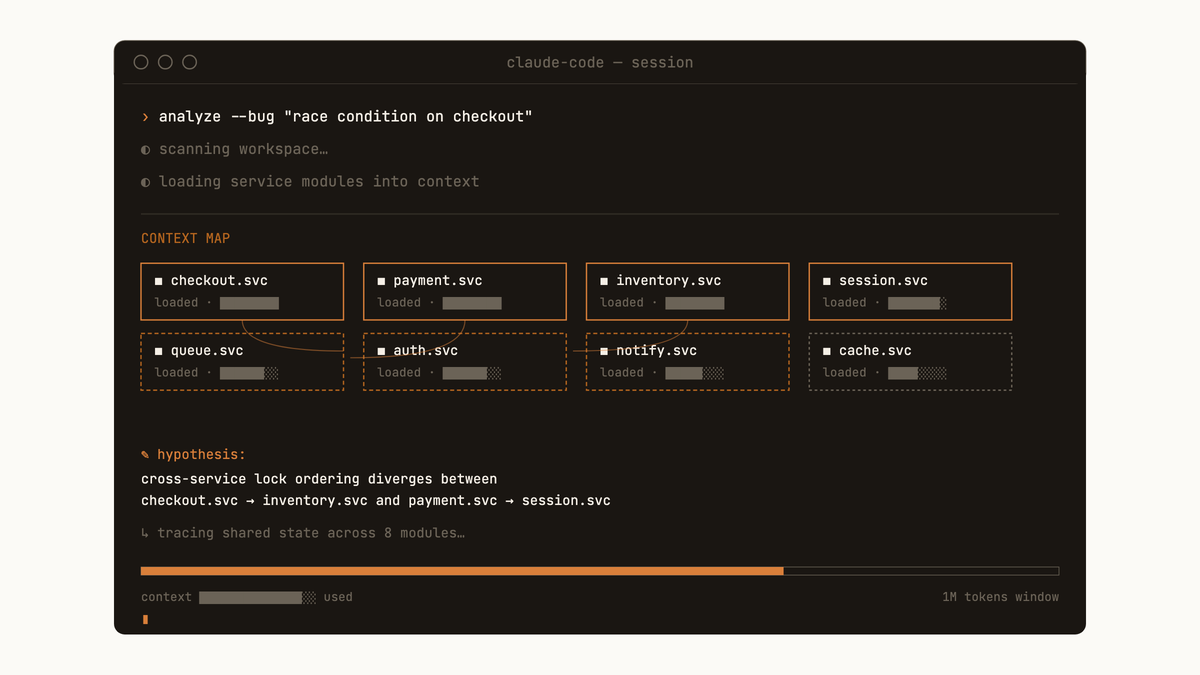Click the 'hypothesis:' label
The height and width of the screenshot is (675, 1200).
coord(201,455)
